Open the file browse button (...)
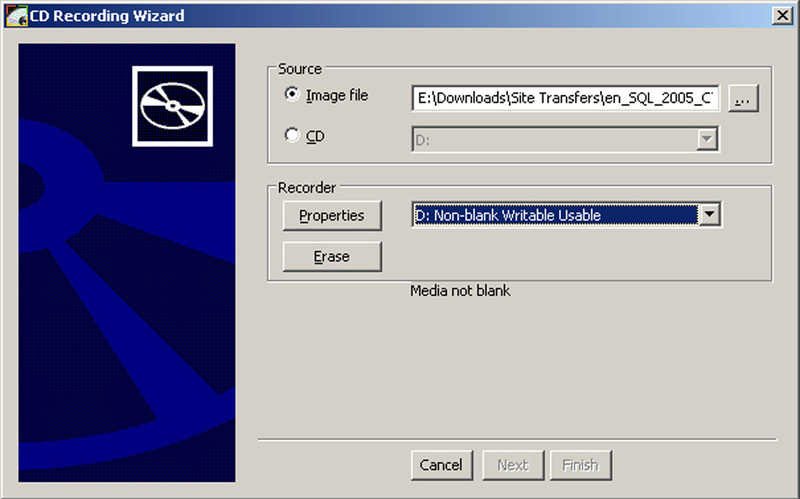The width and height of the screenshot is (800, 499). [743, 98]
